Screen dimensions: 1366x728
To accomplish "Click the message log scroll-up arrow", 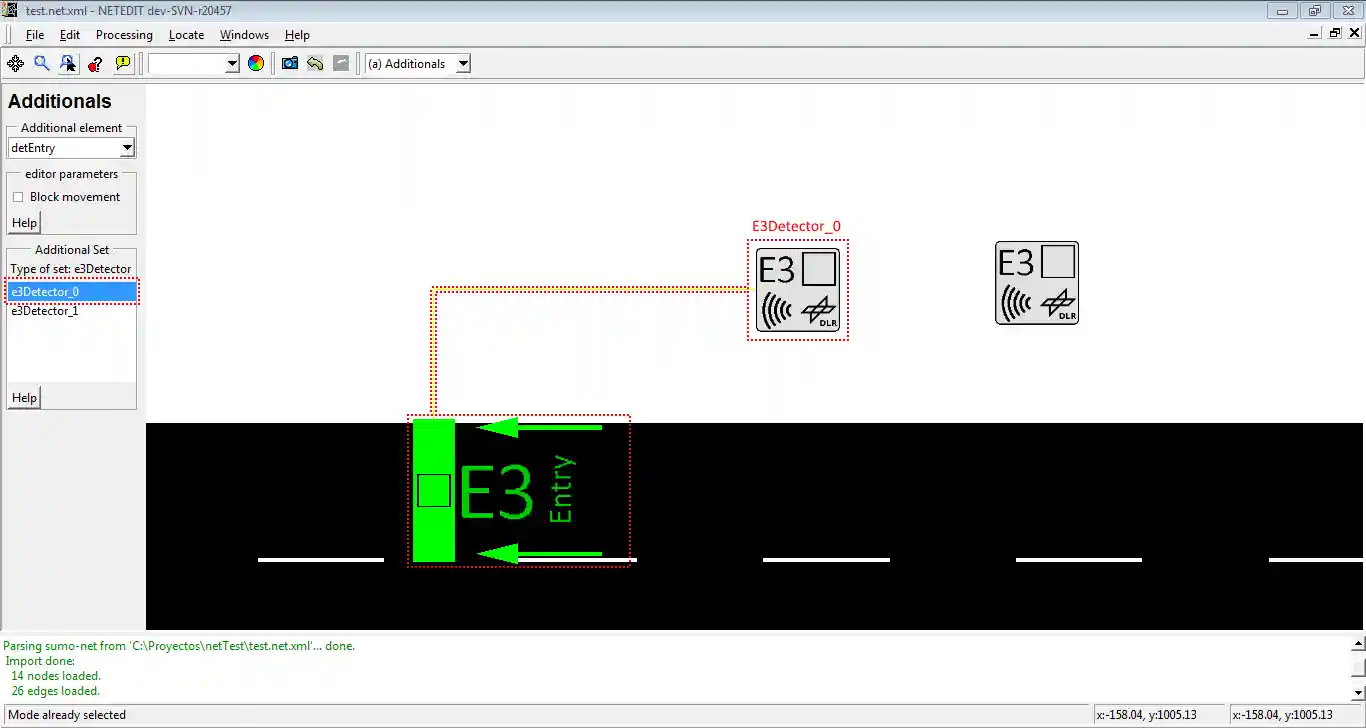I will tap(1357, 645).
